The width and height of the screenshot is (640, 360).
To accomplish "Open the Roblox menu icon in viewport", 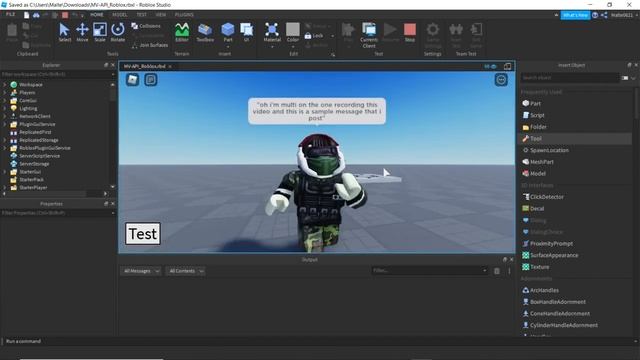I will (x=132, y=80).
